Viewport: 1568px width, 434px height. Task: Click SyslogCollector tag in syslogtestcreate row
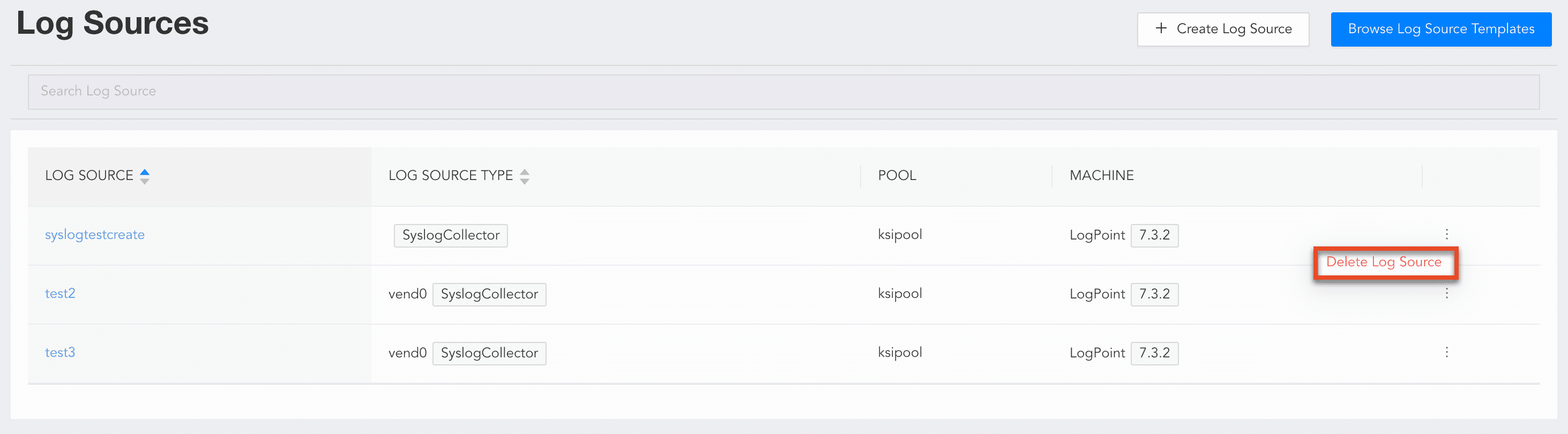(451, 236)
